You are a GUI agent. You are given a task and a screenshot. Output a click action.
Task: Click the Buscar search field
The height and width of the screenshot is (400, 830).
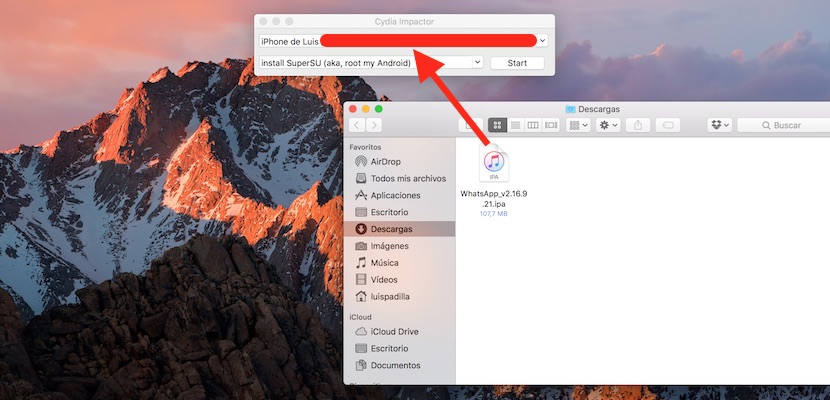(x=783, y=125)
